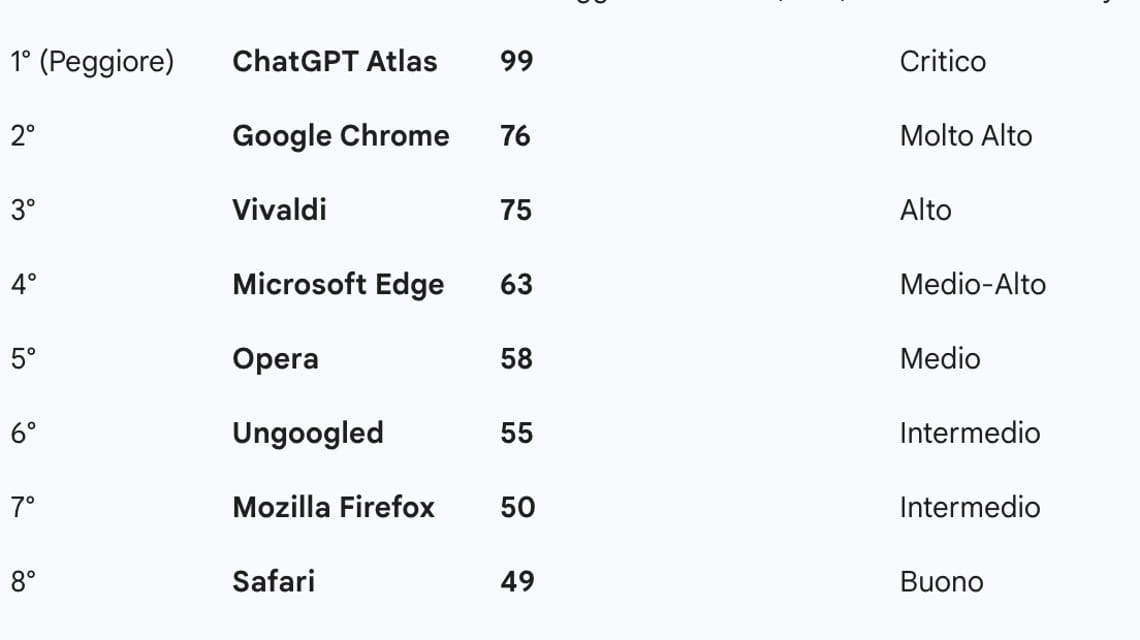Click Intermedio rating in the Ungoogled row
Viewport: 1140px width, 640px height.
pyautogui.click(x=969, y=433)
